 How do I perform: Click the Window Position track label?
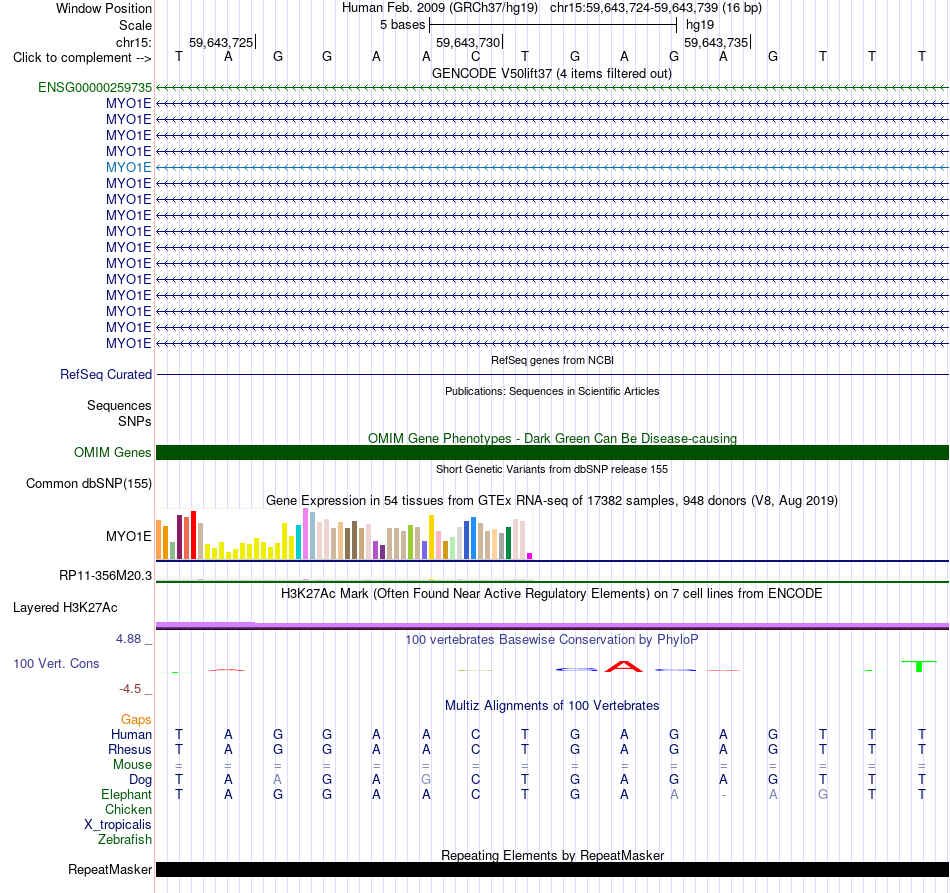[104, 8]
